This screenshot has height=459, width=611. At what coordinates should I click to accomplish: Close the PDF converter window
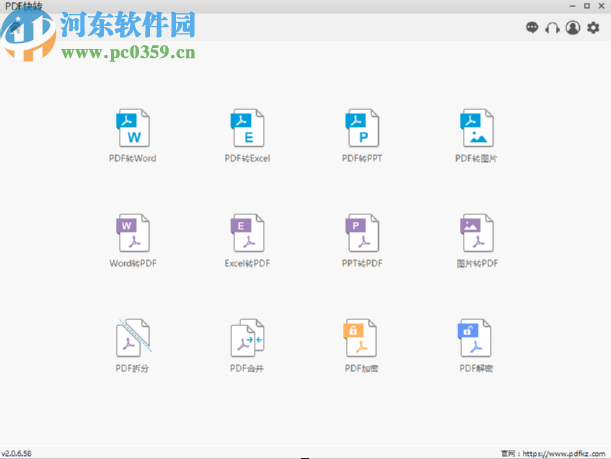(601, 6)
